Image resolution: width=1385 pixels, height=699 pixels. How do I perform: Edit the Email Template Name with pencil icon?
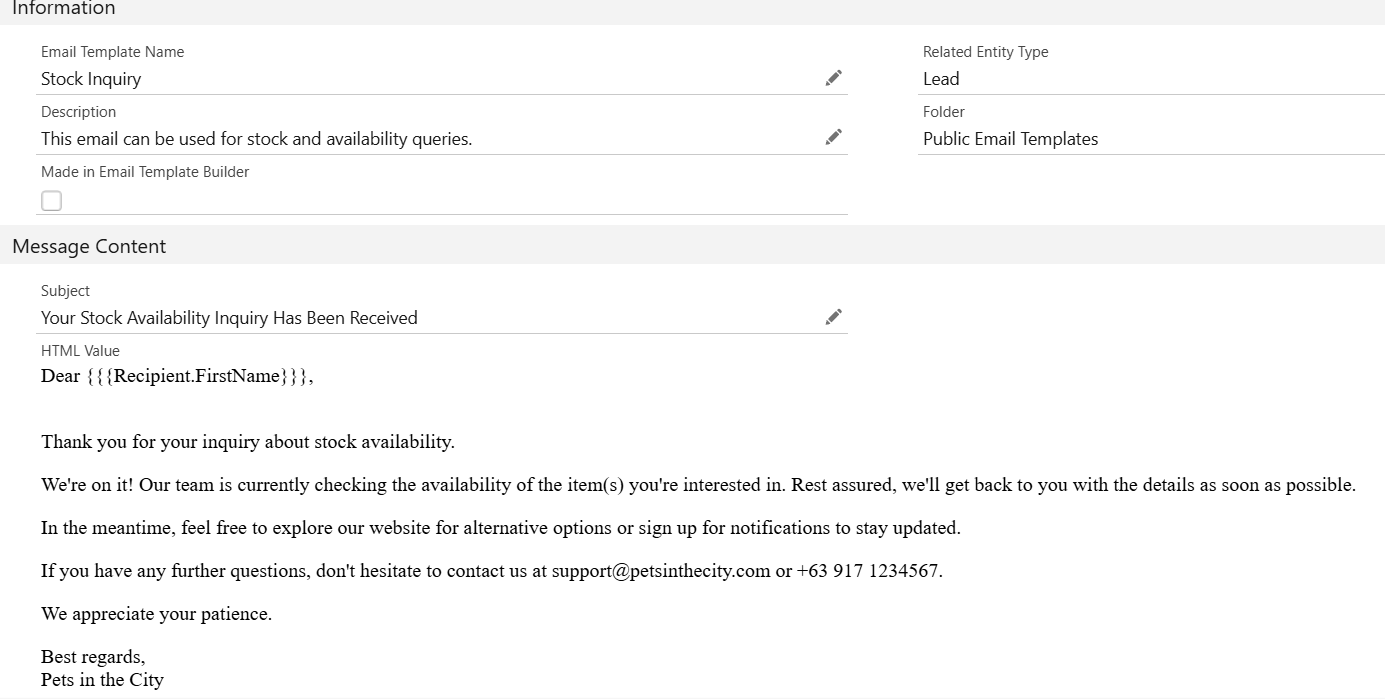pyautogui.click(x=833, y=78)
